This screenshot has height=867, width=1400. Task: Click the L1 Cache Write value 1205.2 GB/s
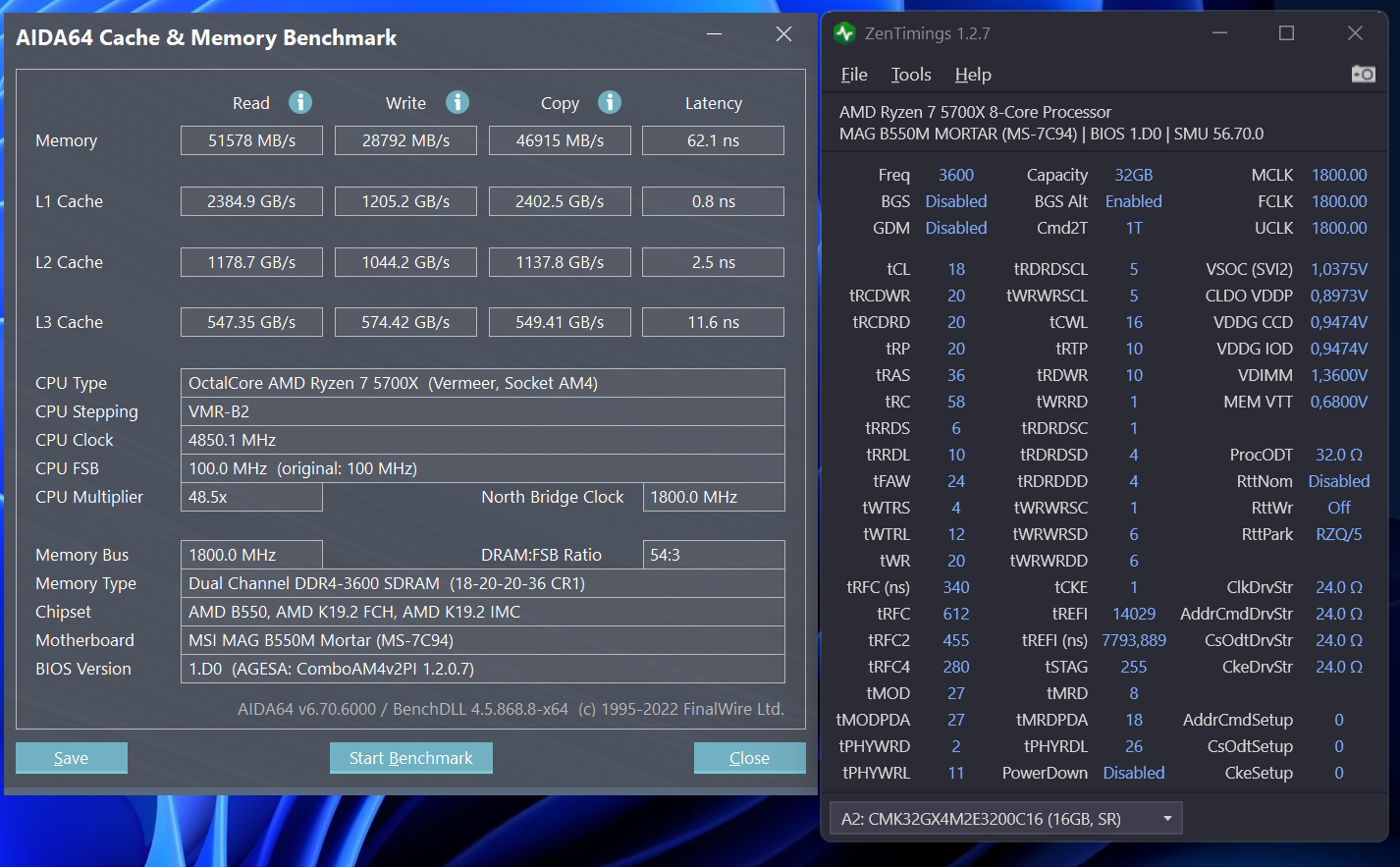coord(405,201)
